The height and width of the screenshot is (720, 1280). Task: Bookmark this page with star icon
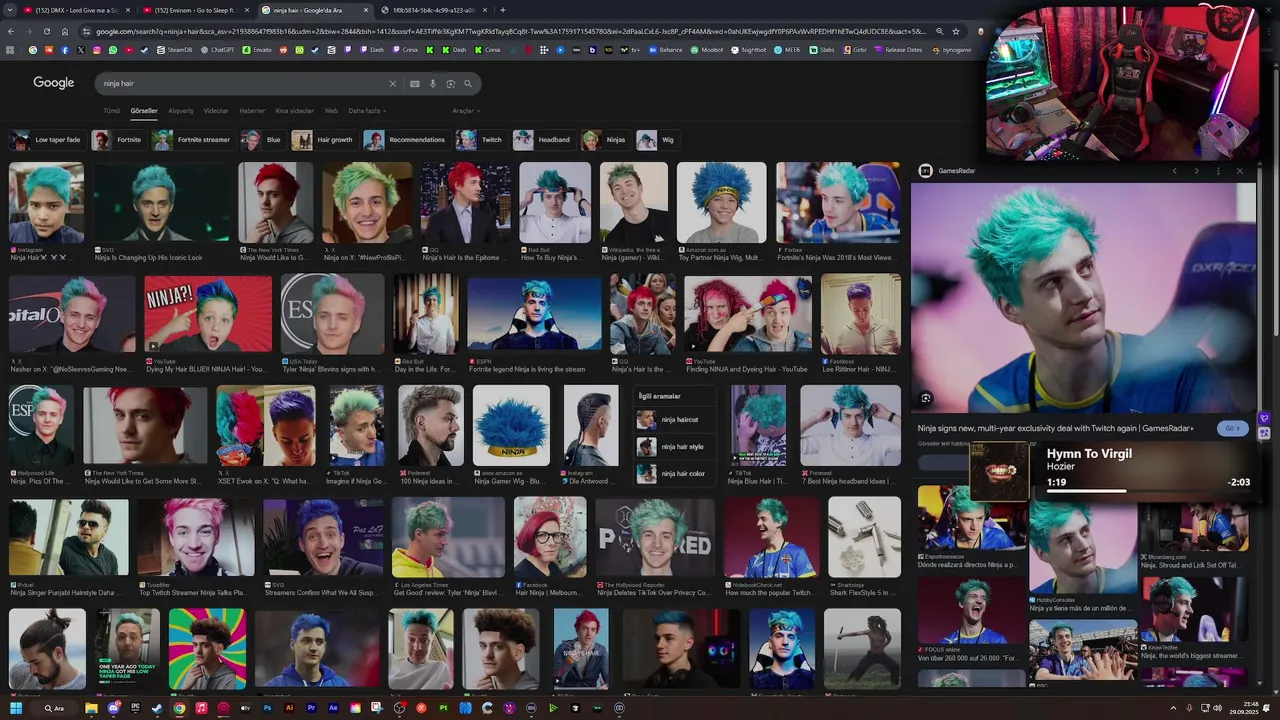[x=956, y=31]
